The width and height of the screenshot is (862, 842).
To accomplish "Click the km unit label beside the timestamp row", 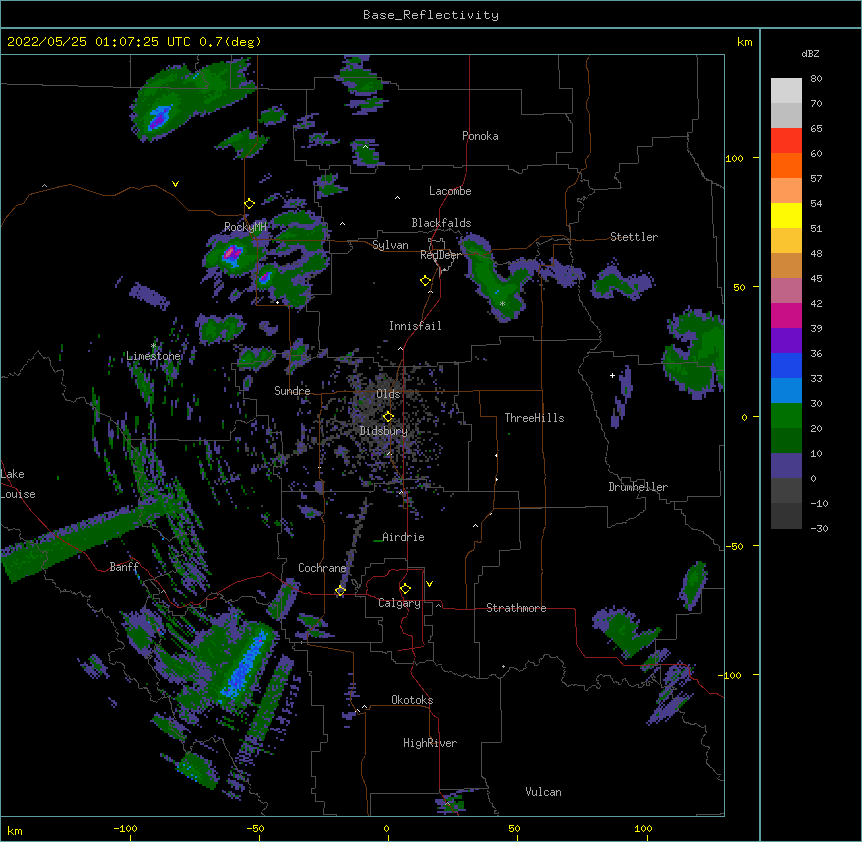I will (x=744, y=42).
